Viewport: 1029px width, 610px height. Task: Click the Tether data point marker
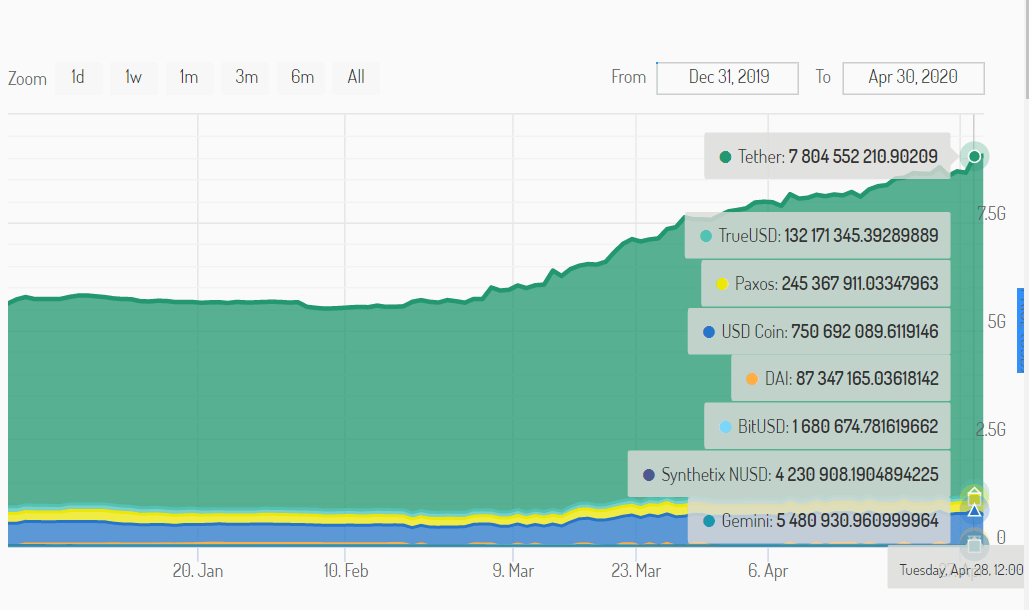tap(975, 156)
